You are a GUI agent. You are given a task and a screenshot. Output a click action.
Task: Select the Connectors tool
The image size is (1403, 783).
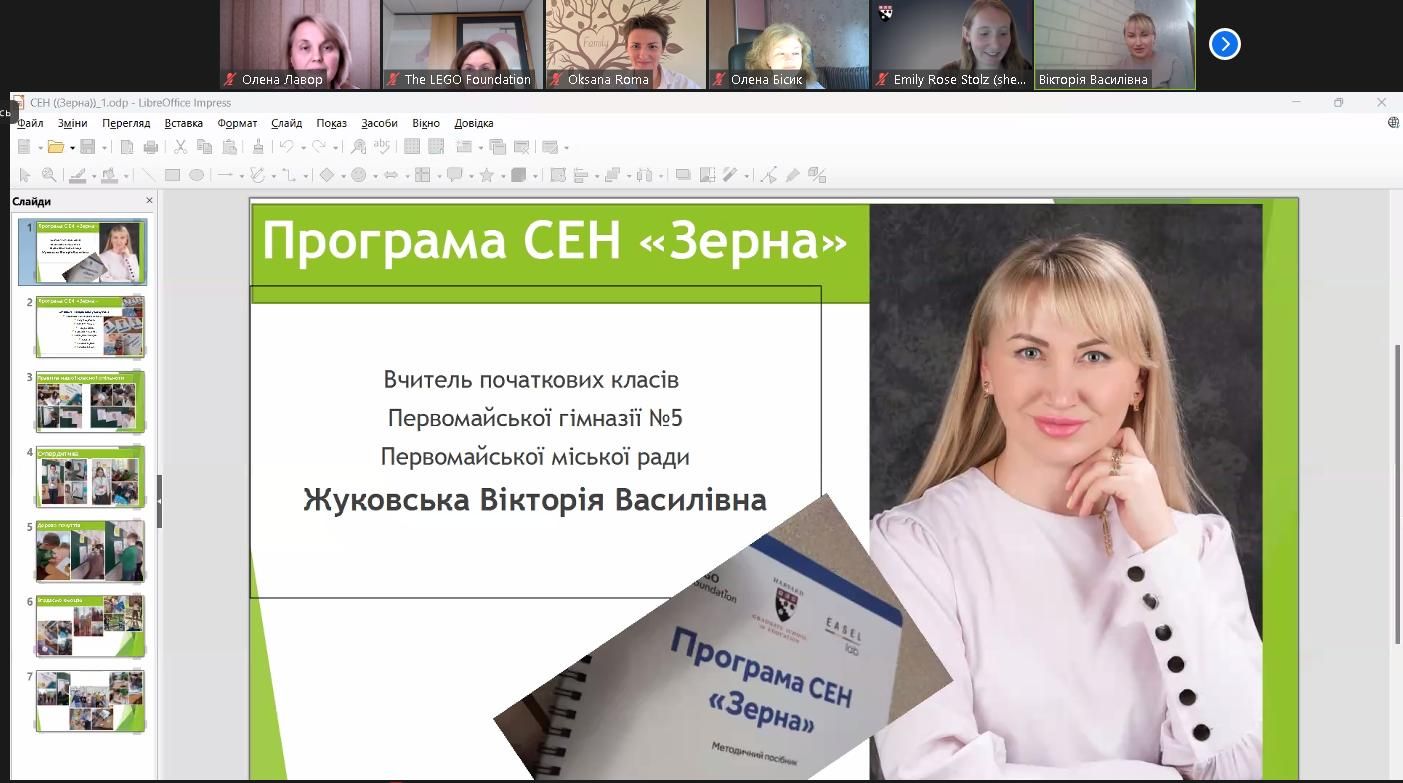[x=290, y=175]
